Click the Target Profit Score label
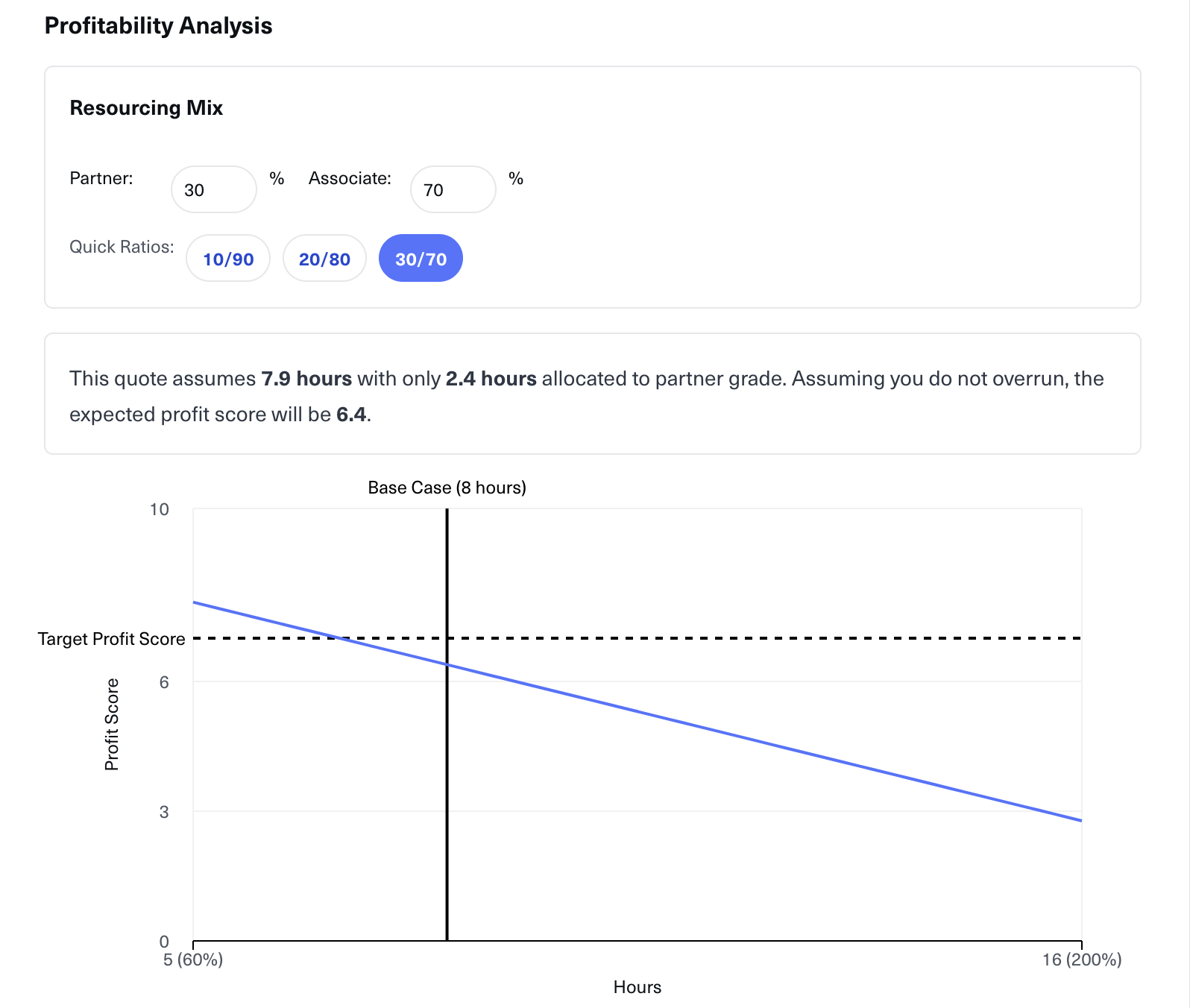The image size is (1190, 1008). pyautogui.click(x=111, y=639)
